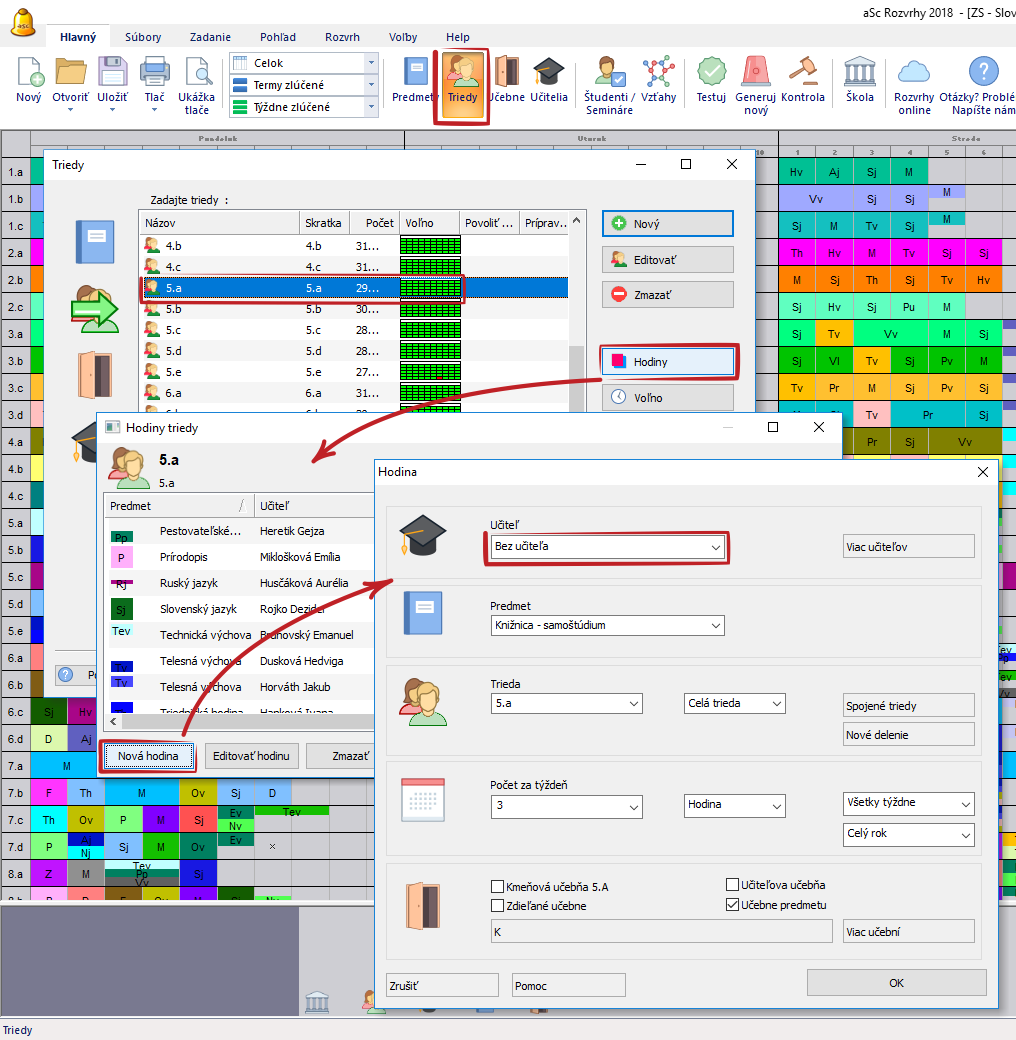Enable Kmeňová učebňa 5.A checkbox
The width and height of the screenshot is (1016, 1040).
pos(498,886)
